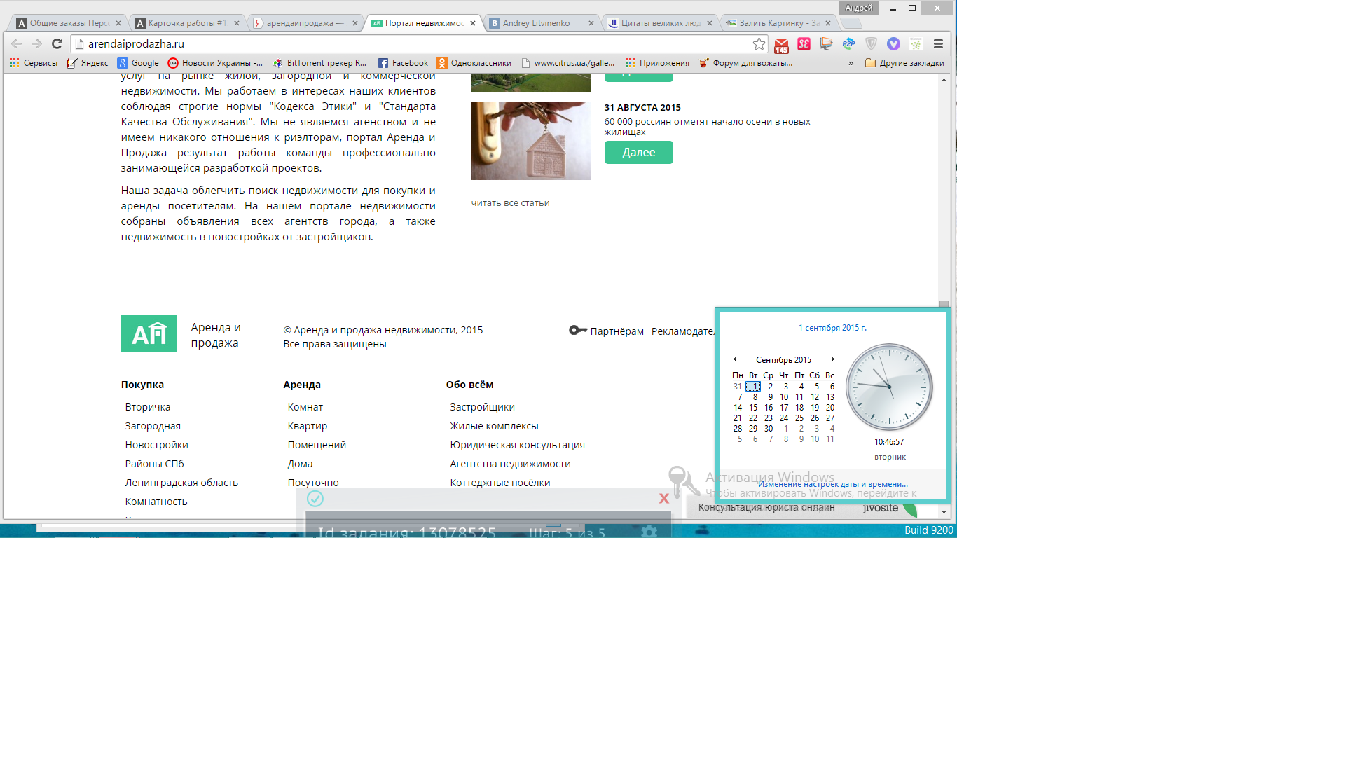This screenshot has width=1366, height=768.
Task: Bookmark page with the star icon
Action: pos(759,44)
